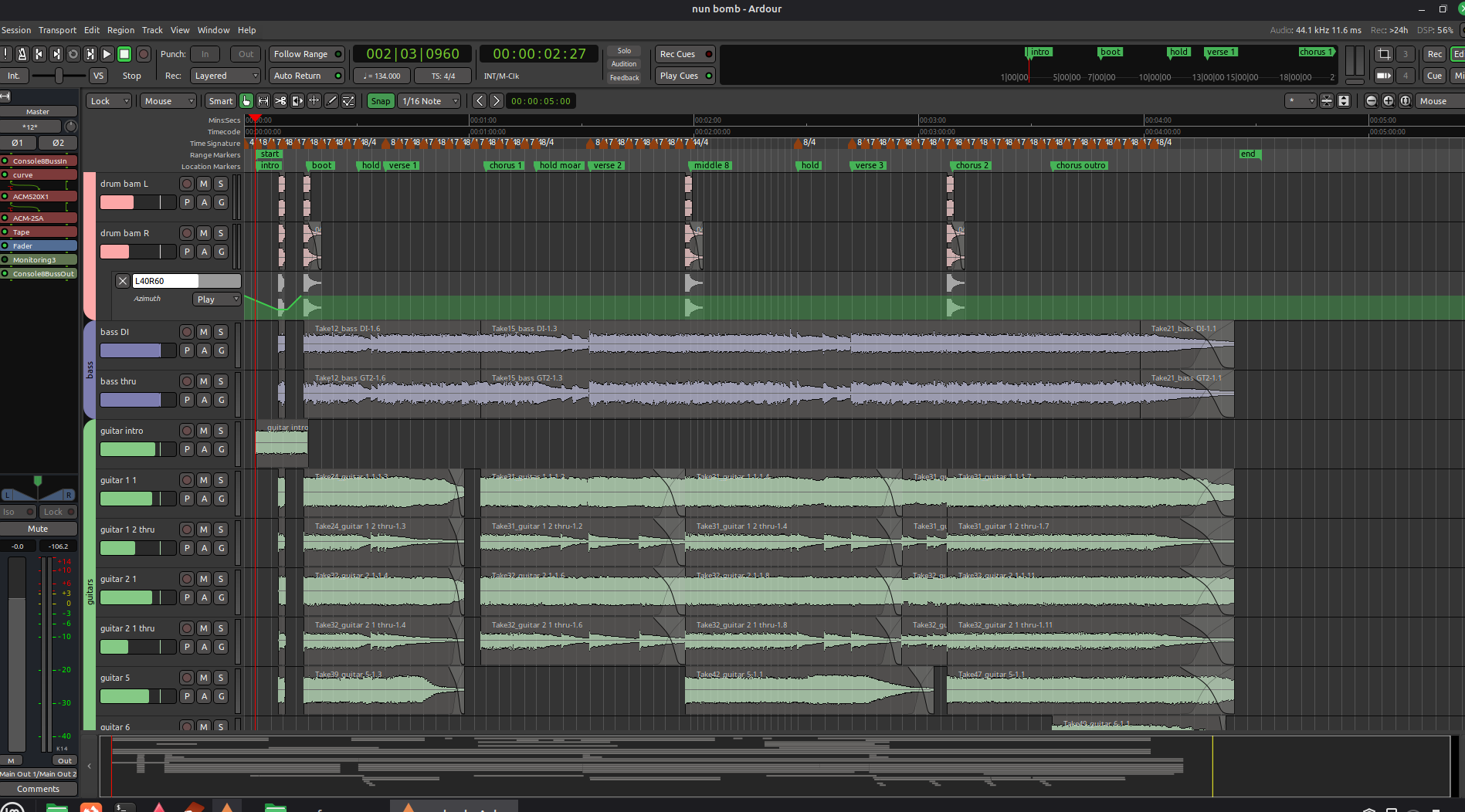This screenshot has width=1465, height=812.
Task: Click the zoom in magnifier icon
Action: click(x=1389, y=101)
